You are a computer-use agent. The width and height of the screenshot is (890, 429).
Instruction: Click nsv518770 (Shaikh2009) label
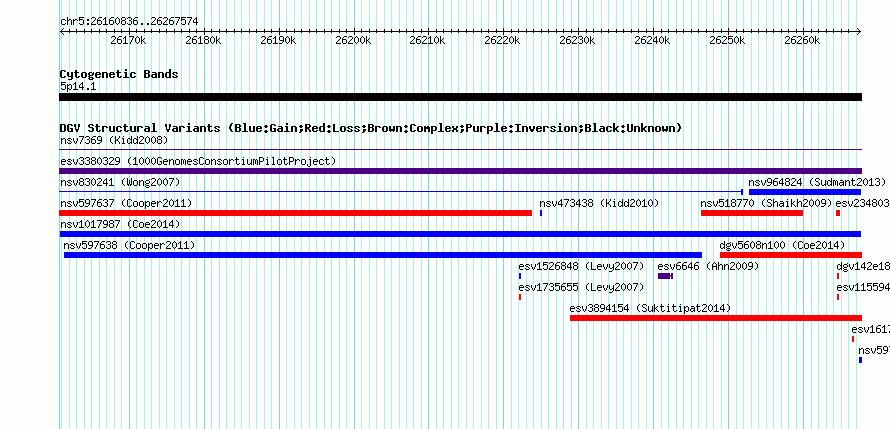click(x=766, y=203)
